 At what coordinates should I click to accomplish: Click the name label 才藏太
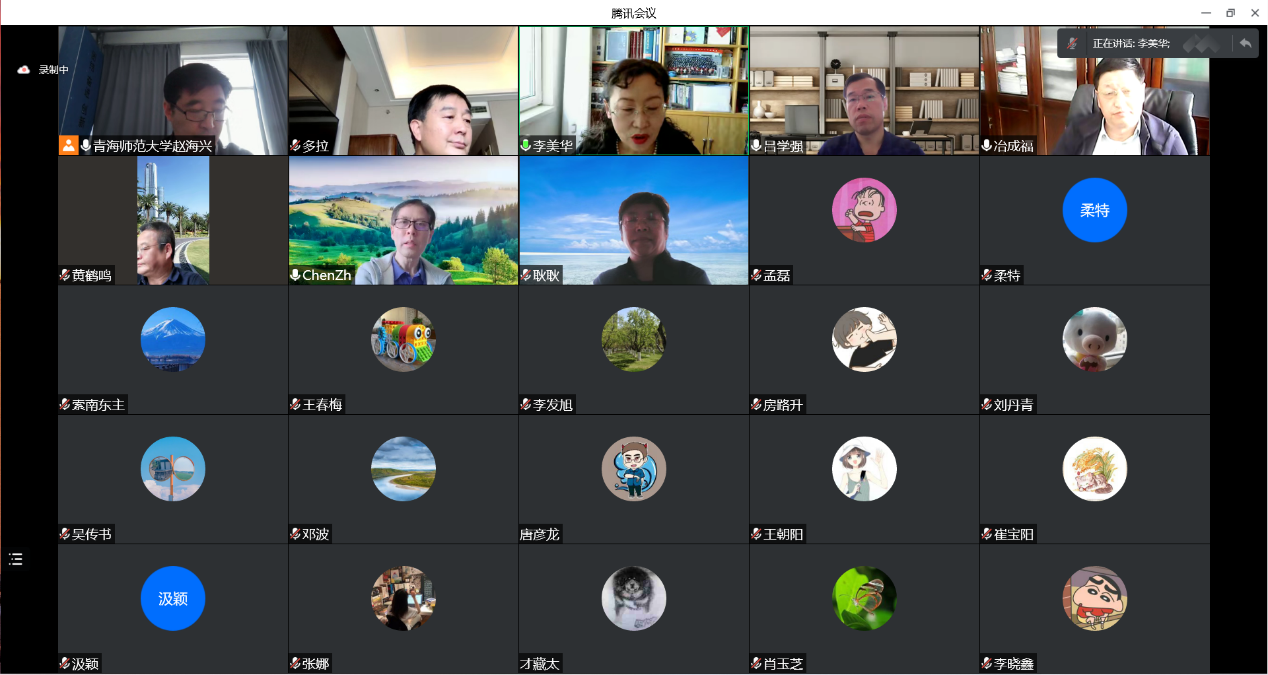[x=540, y=664]
